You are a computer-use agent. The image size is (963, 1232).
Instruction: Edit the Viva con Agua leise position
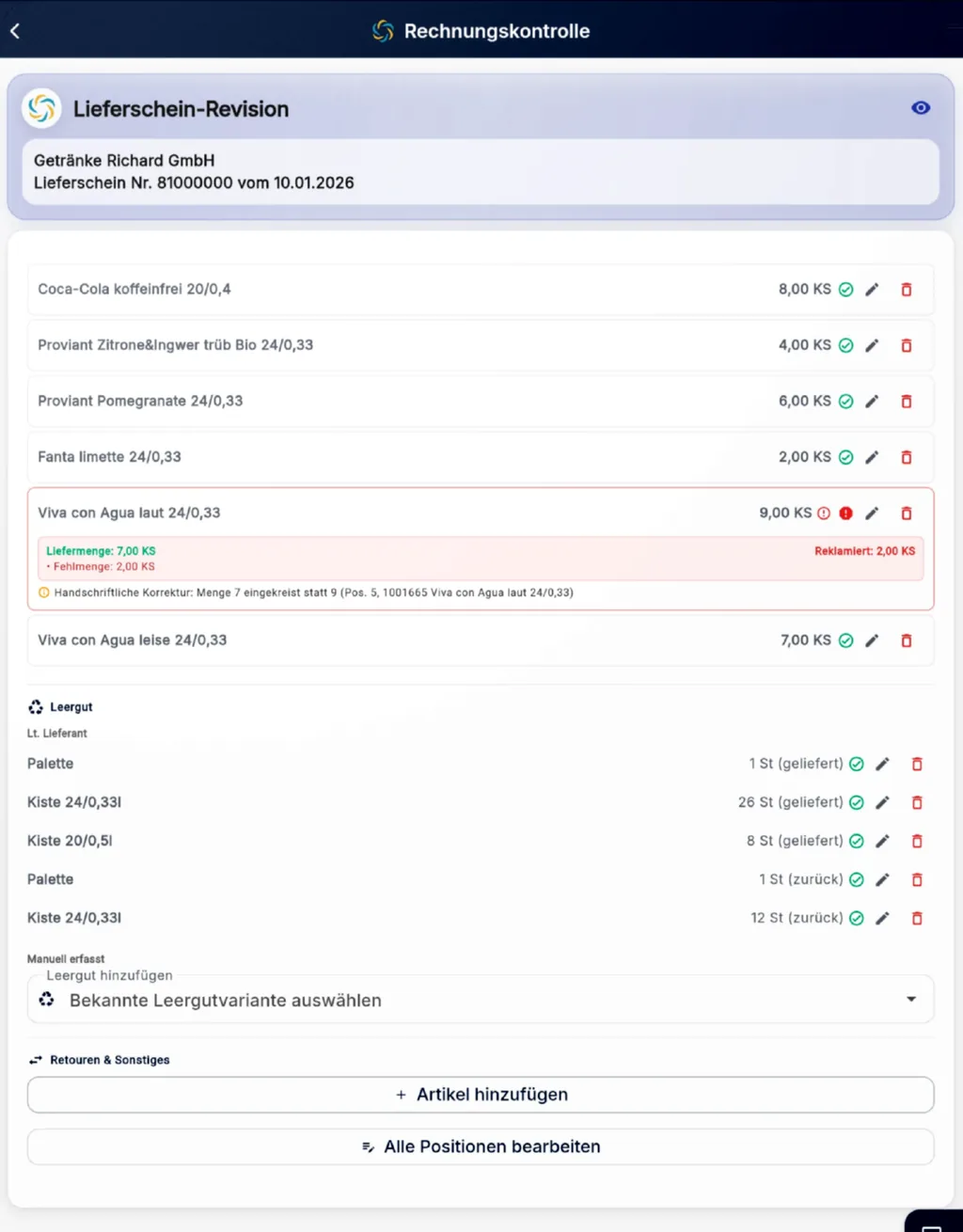872,640
